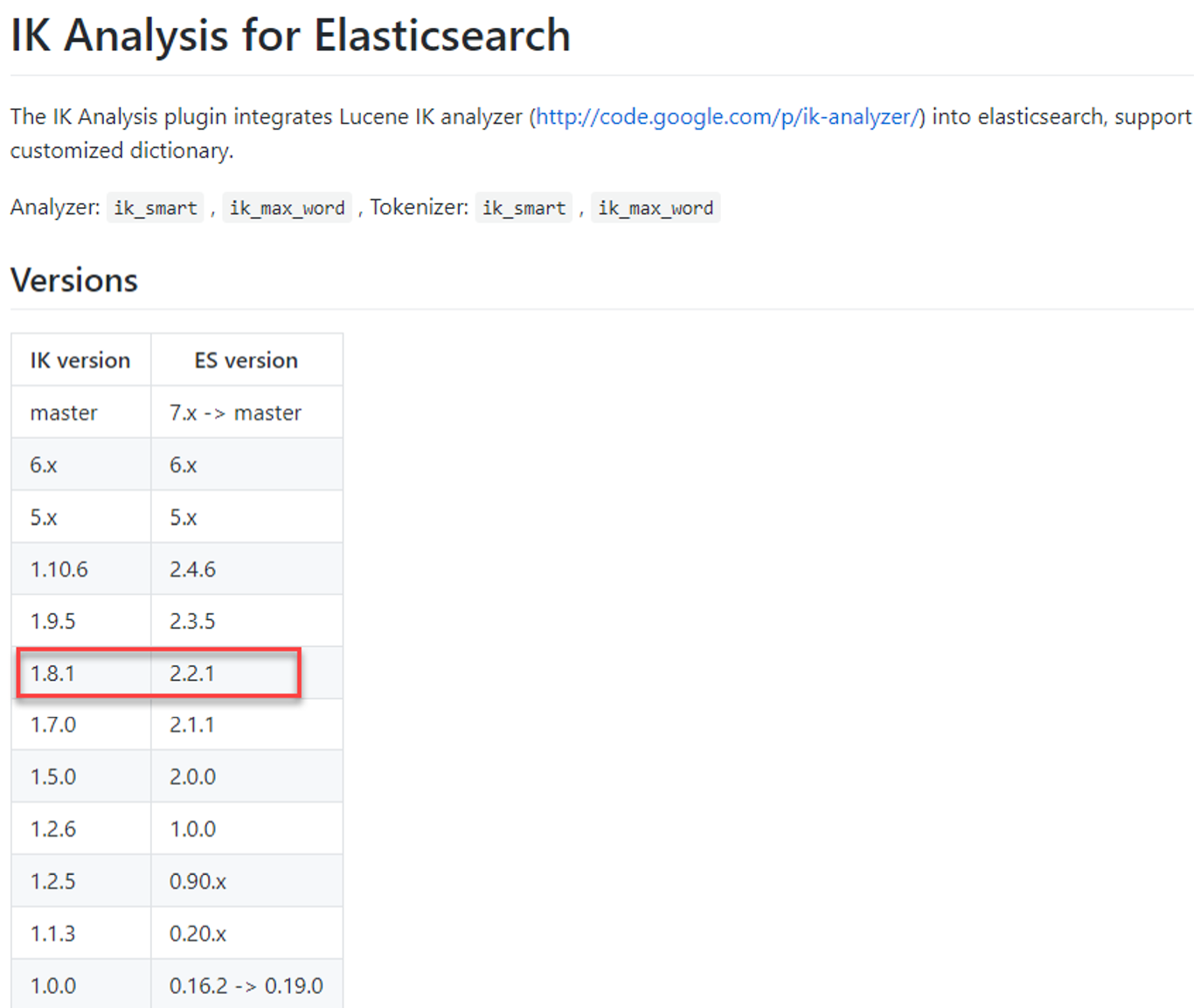Click the '1.0.0' cell in IK version column
The height and width of the screenshot is (1008, 1200).
(x=80, y=985)
